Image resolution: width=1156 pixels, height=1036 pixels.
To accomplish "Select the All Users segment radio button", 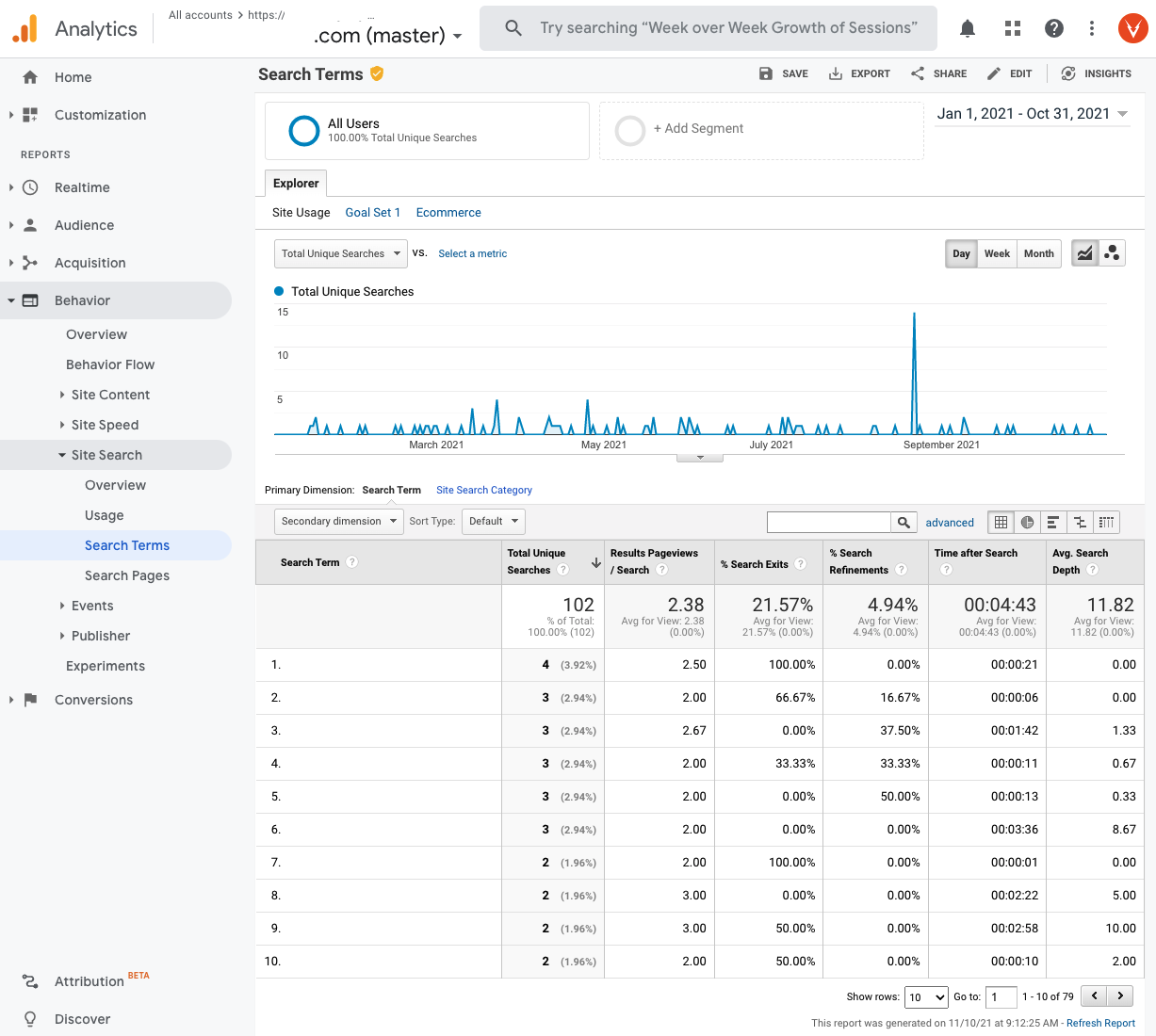I will click(303, 131).
